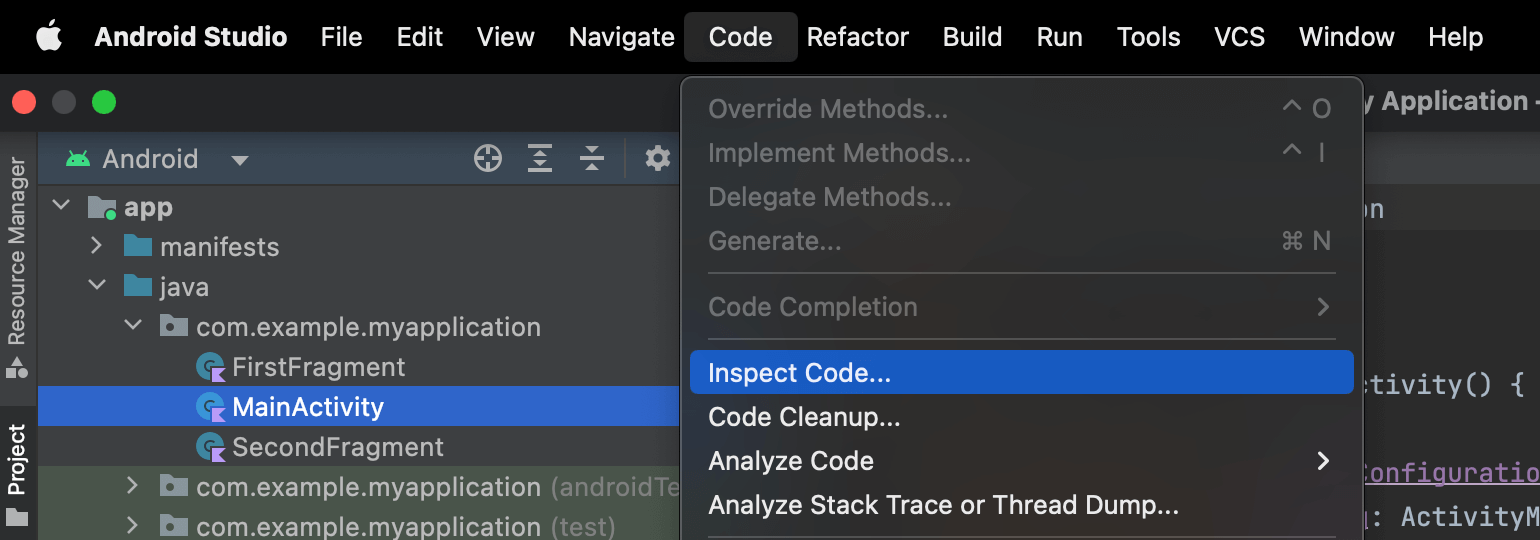Click the androidTest package folder icon
The height and width of the screenshot is (540, 1540).
pos(174,486)
